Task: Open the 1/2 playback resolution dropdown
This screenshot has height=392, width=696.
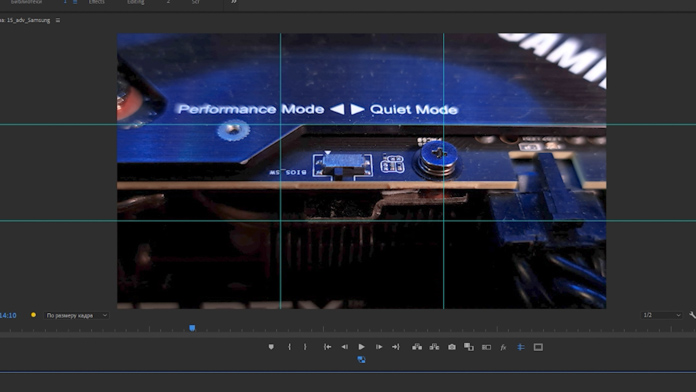Action: pyautogui.click(x=661, y=315)
